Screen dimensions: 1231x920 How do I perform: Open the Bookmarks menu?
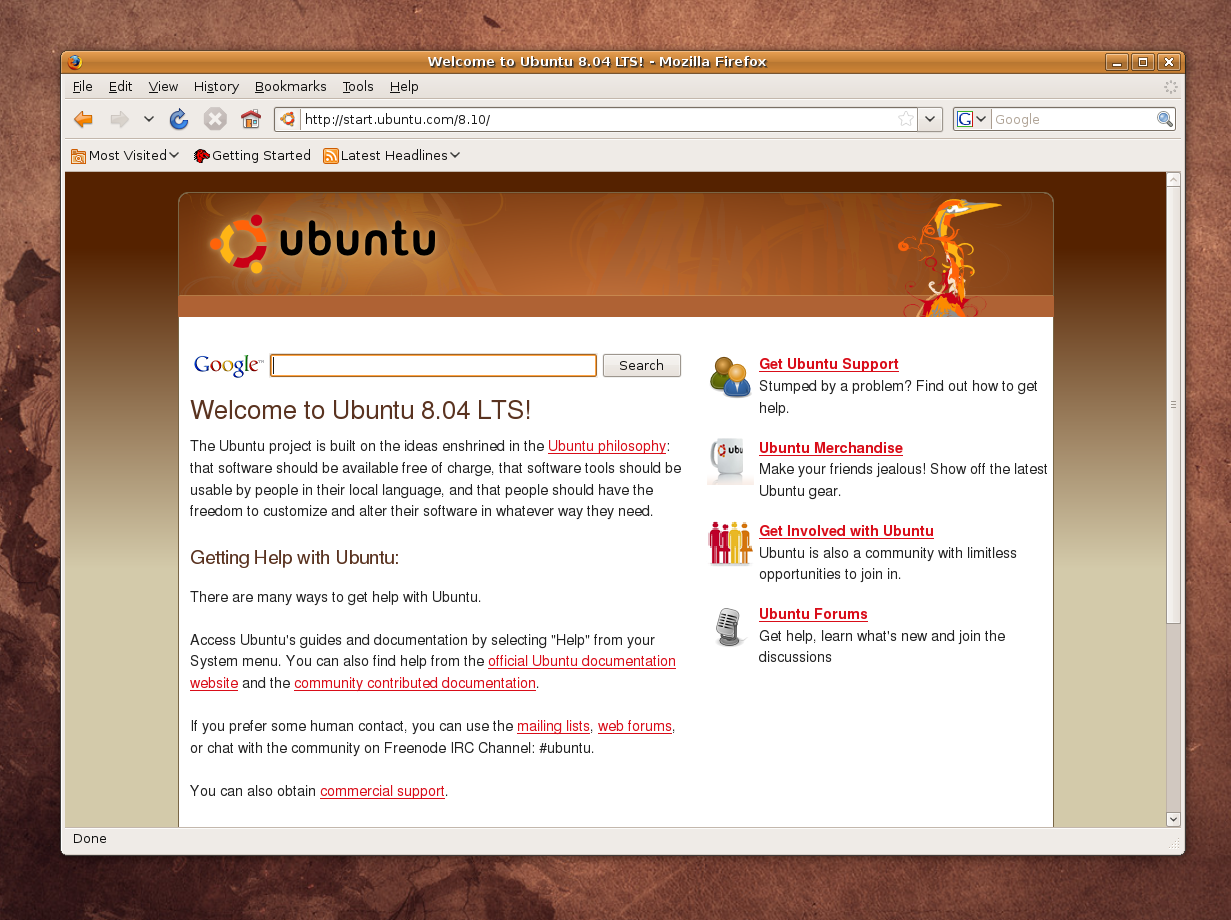pyautogui.click(x=291, y=87)
